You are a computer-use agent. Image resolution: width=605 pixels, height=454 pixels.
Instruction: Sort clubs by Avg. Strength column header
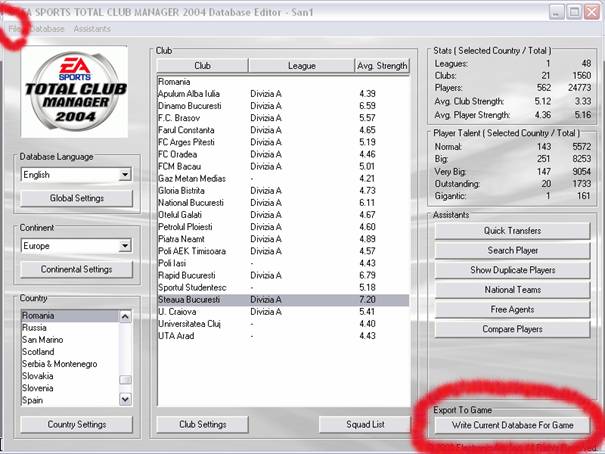[382, 66]
